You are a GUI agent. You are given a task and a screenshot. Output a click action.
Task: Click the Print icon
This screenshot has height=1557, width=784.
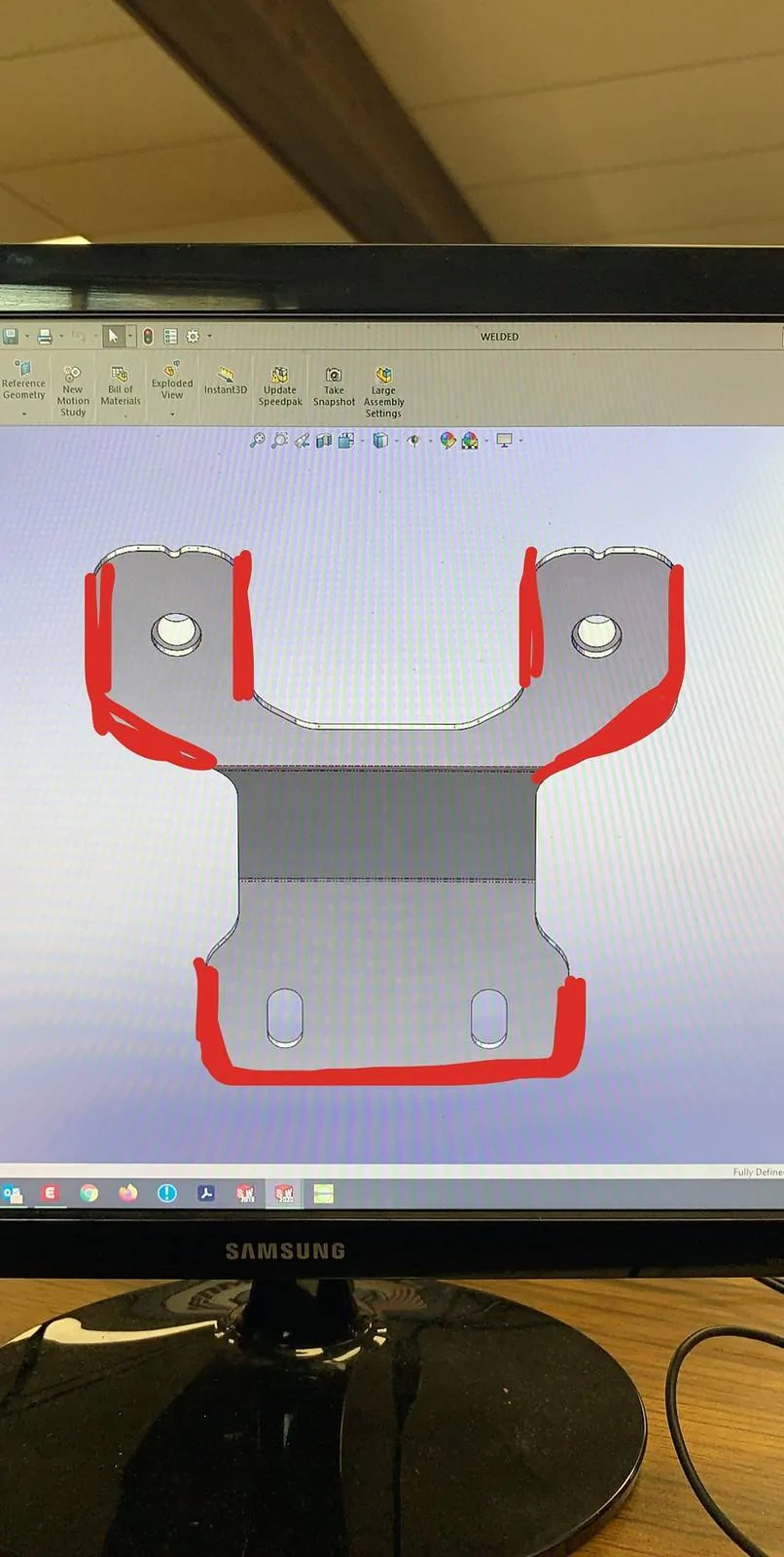[45, 337]
